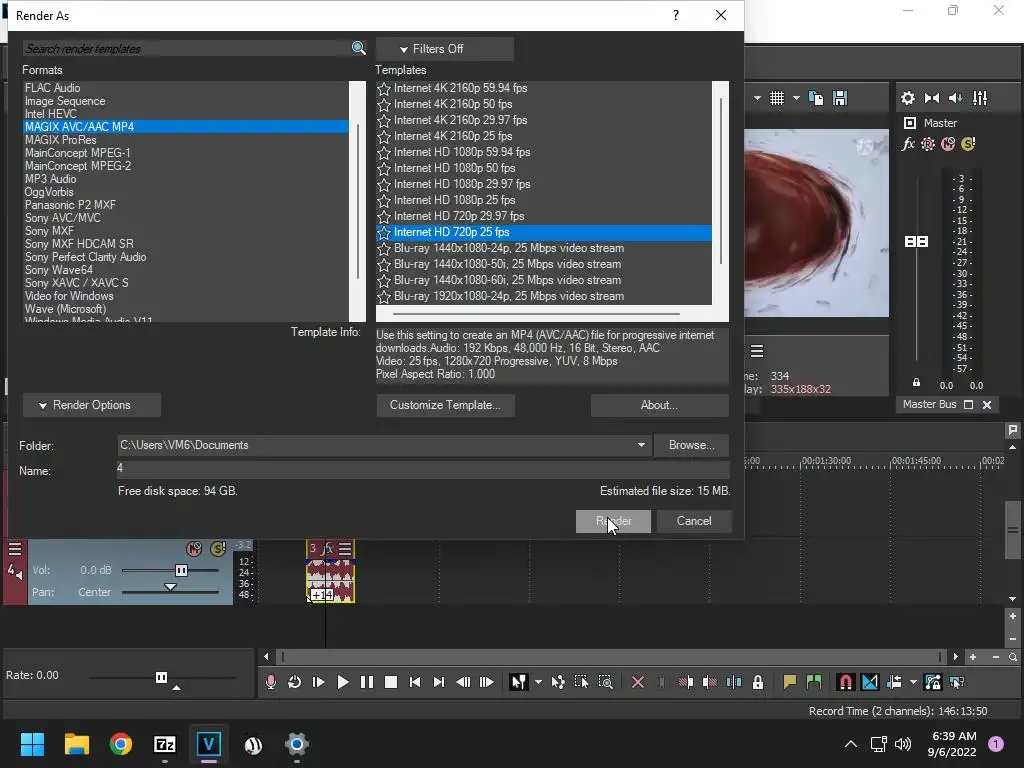Select the Envelope Edit tool
Viewport: 1024px width, 768px height.
pos(558,682)
